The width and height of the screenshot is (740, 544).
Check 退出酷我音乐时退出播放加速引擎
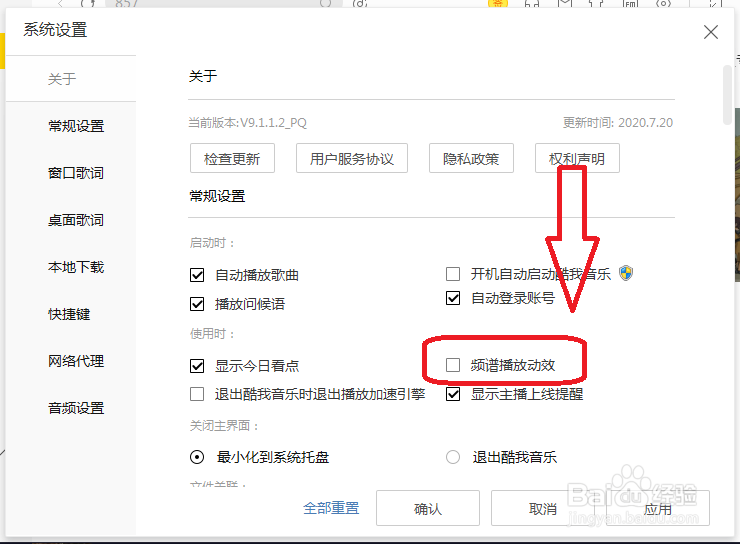pos(197,394)
